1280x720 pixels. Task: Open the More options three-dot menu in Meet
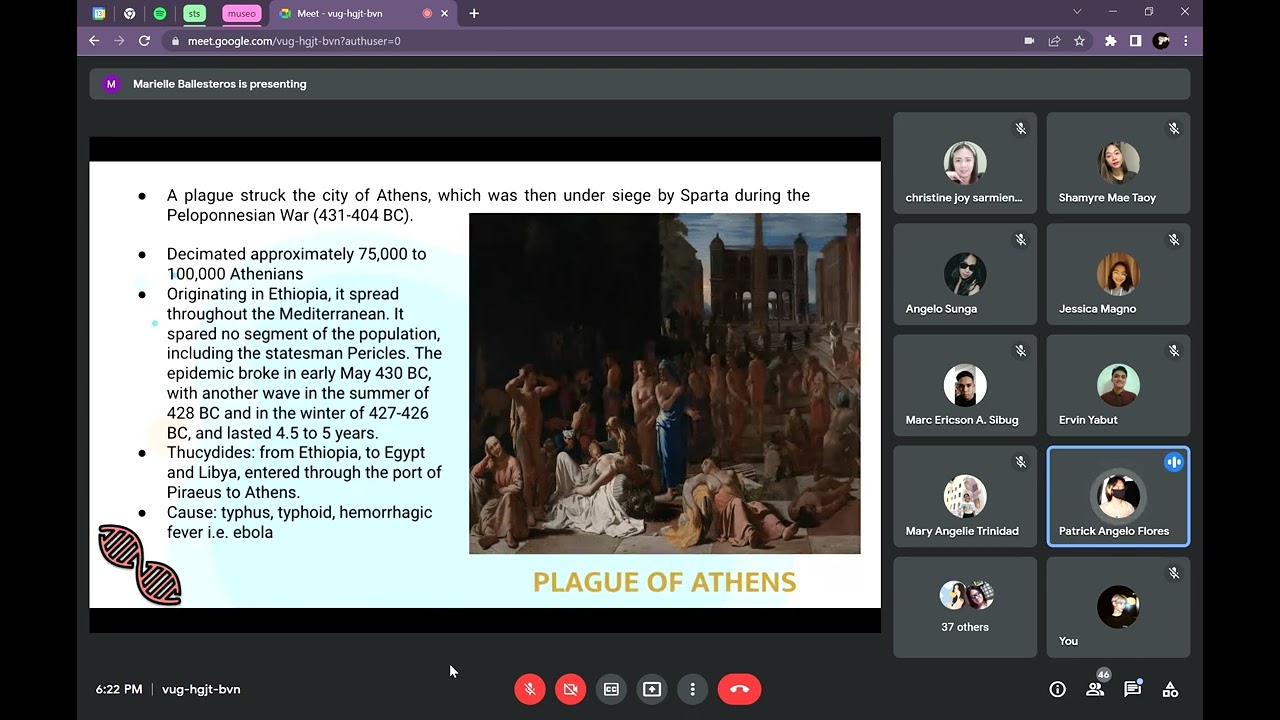[x=692, y=689]
